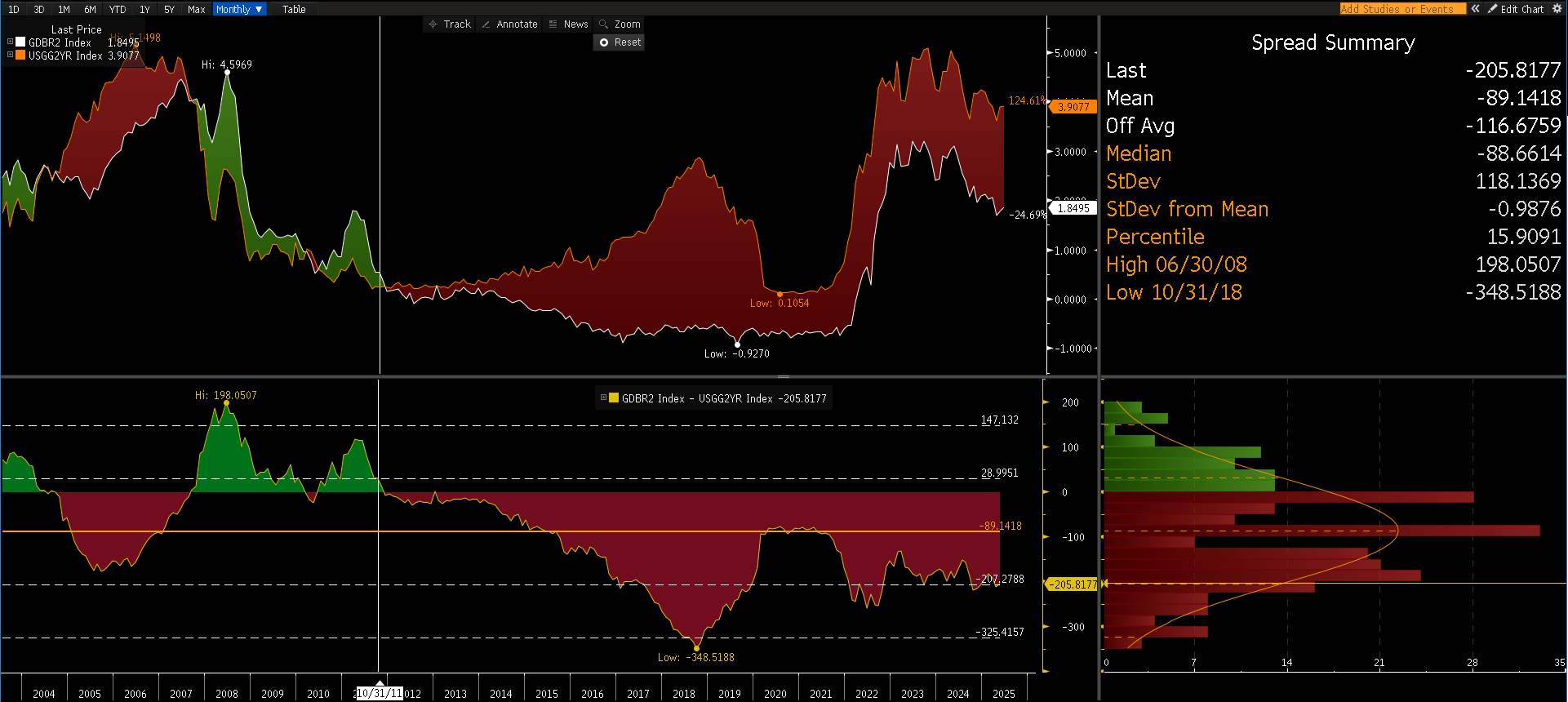Screen dimensions: 1568x702
Task: Click the Add Studies or Events field
Action: point(1402,9)
